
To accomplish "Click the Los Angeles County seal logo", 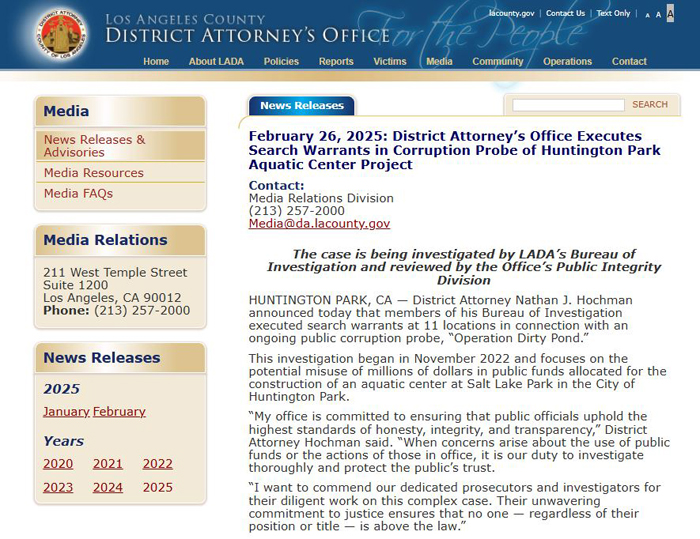I will click(61, 35).
